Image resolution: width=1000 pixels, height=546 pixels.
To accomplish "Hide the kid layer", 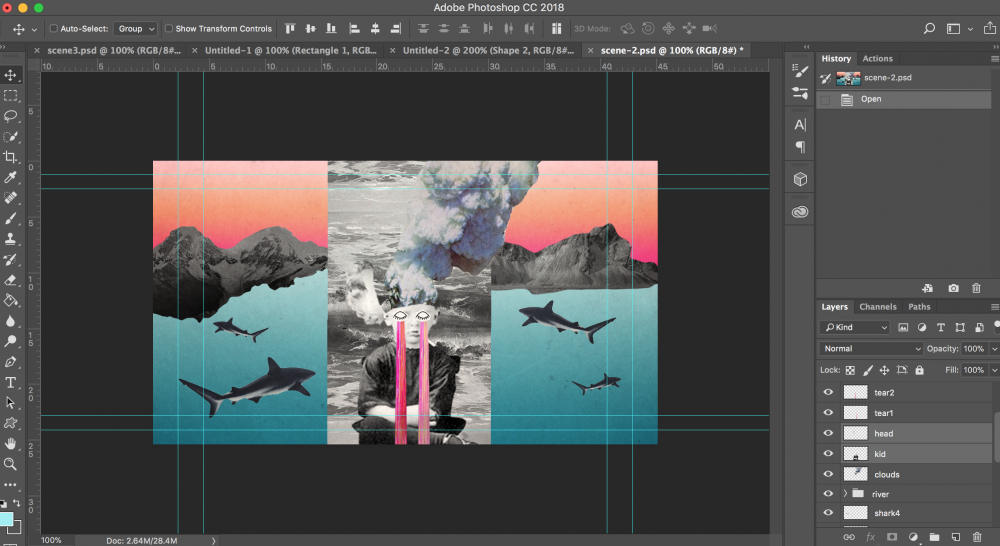I will pos(828,454).
